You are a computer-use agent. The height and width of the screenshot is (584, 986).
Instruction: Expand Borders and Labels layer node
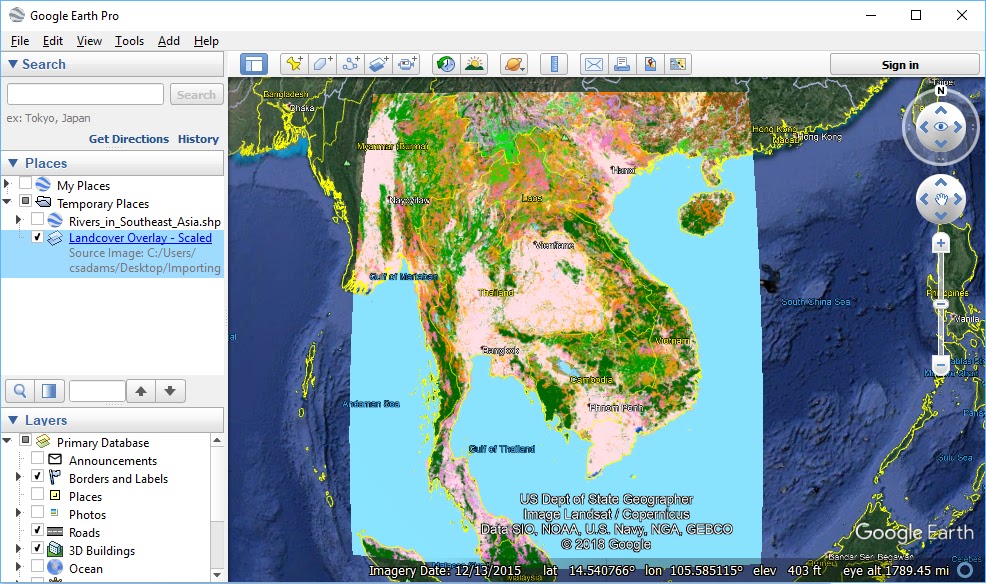[x=18, y=477]
